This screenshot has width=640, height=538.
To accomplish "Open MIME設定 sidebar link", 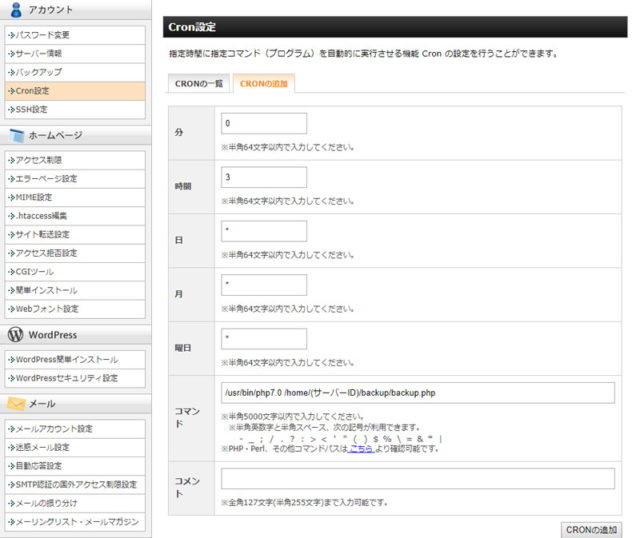I will click(x=75, y=197).
